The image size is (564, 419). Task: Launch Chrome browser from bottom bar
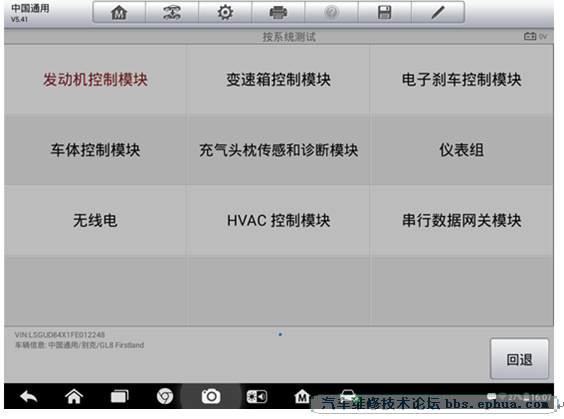tap(165, 397)
